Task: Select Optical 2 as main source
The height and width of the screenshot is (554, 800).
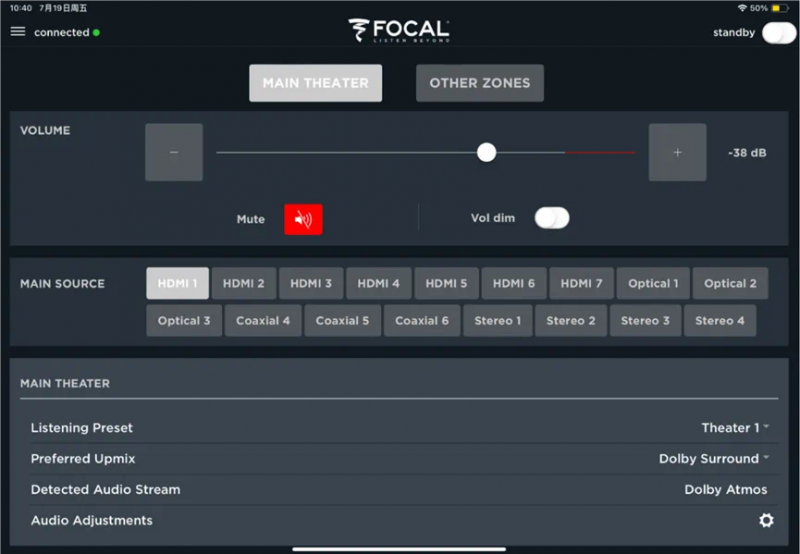Action: (x=730, y=283)
